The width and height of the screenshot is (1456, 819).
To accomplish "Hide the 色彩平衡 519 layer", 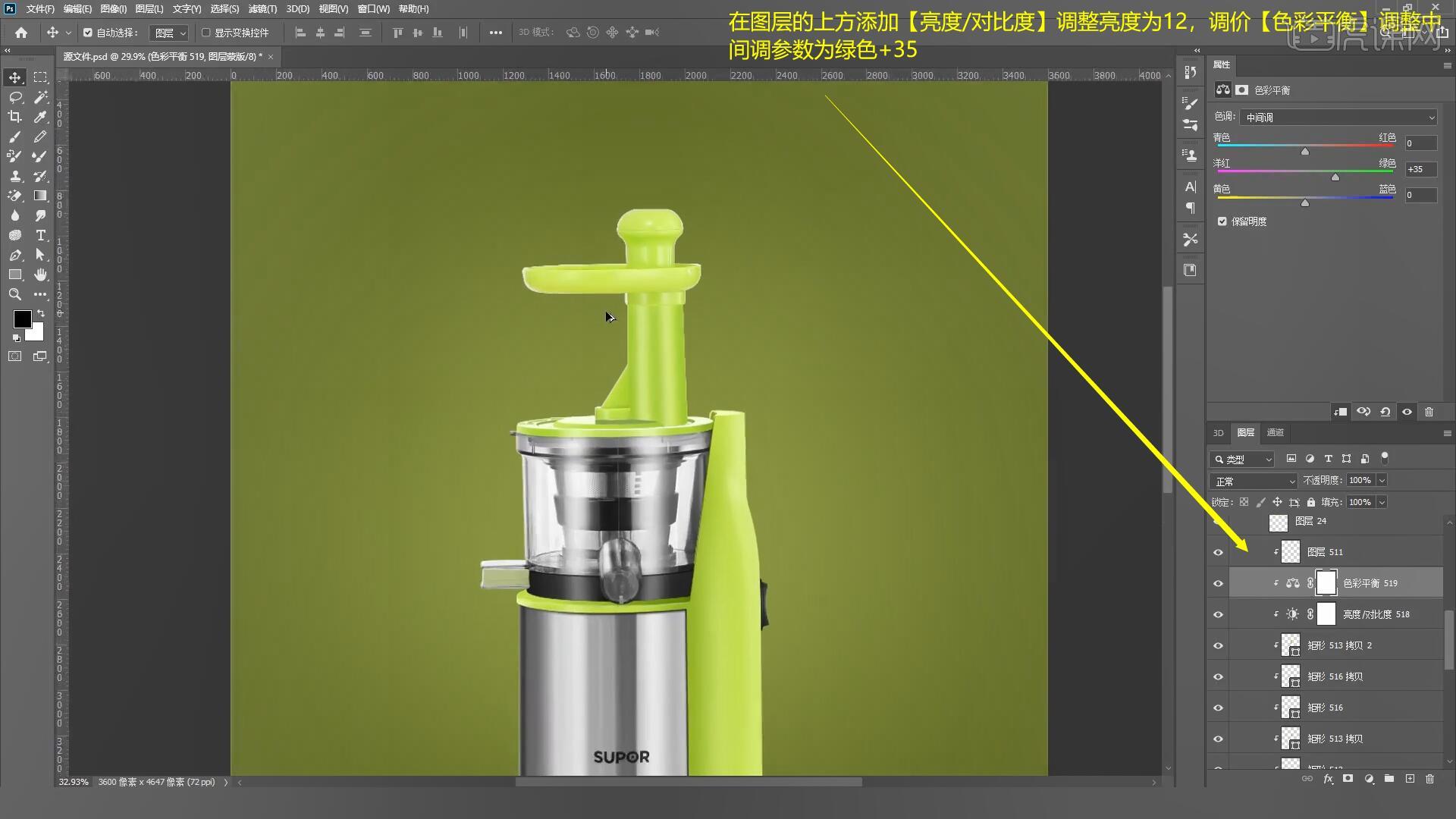I will click(1218, 583).
